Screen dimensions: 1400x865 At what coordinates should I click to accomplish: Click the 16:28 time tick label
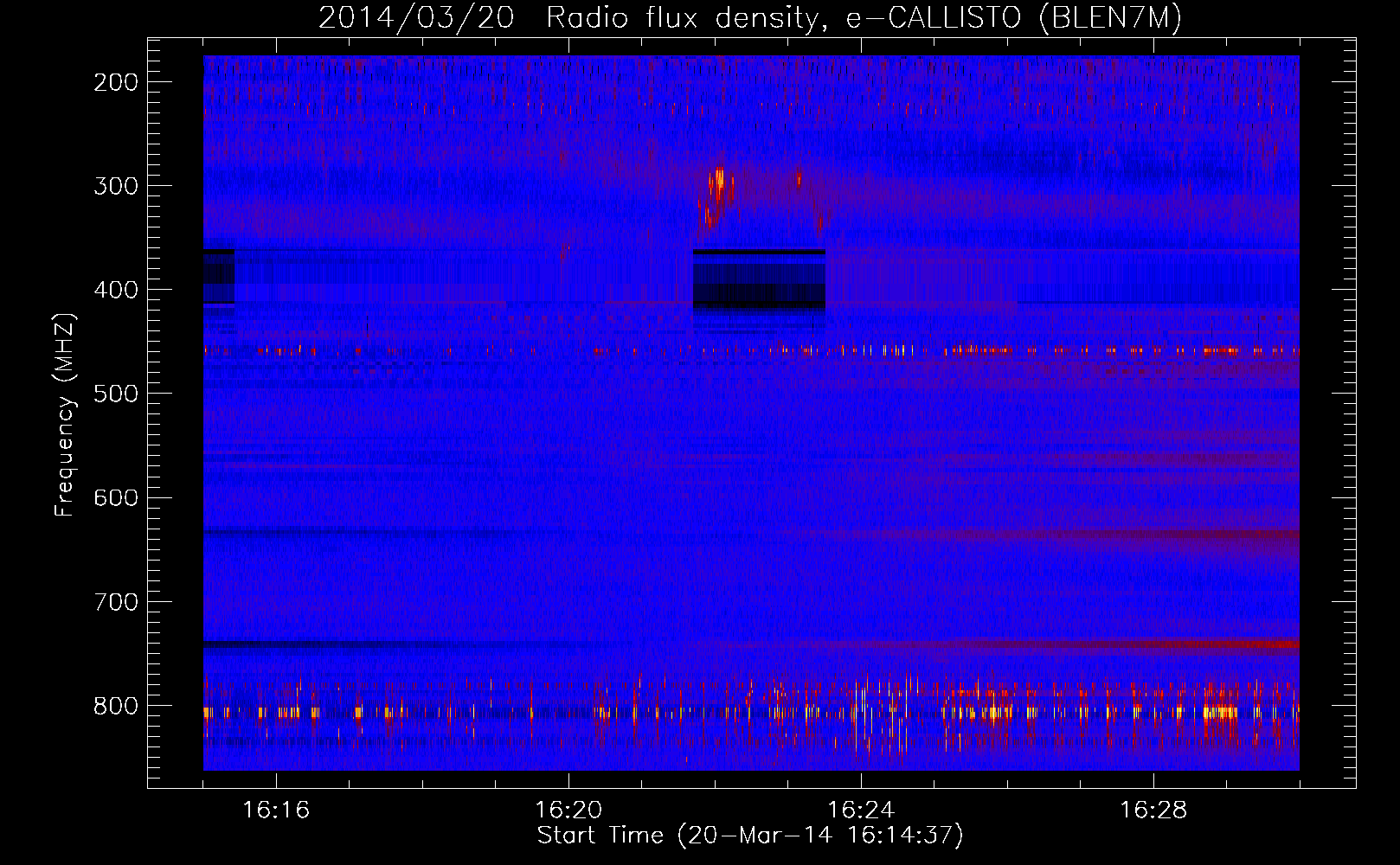[1153, 810]
